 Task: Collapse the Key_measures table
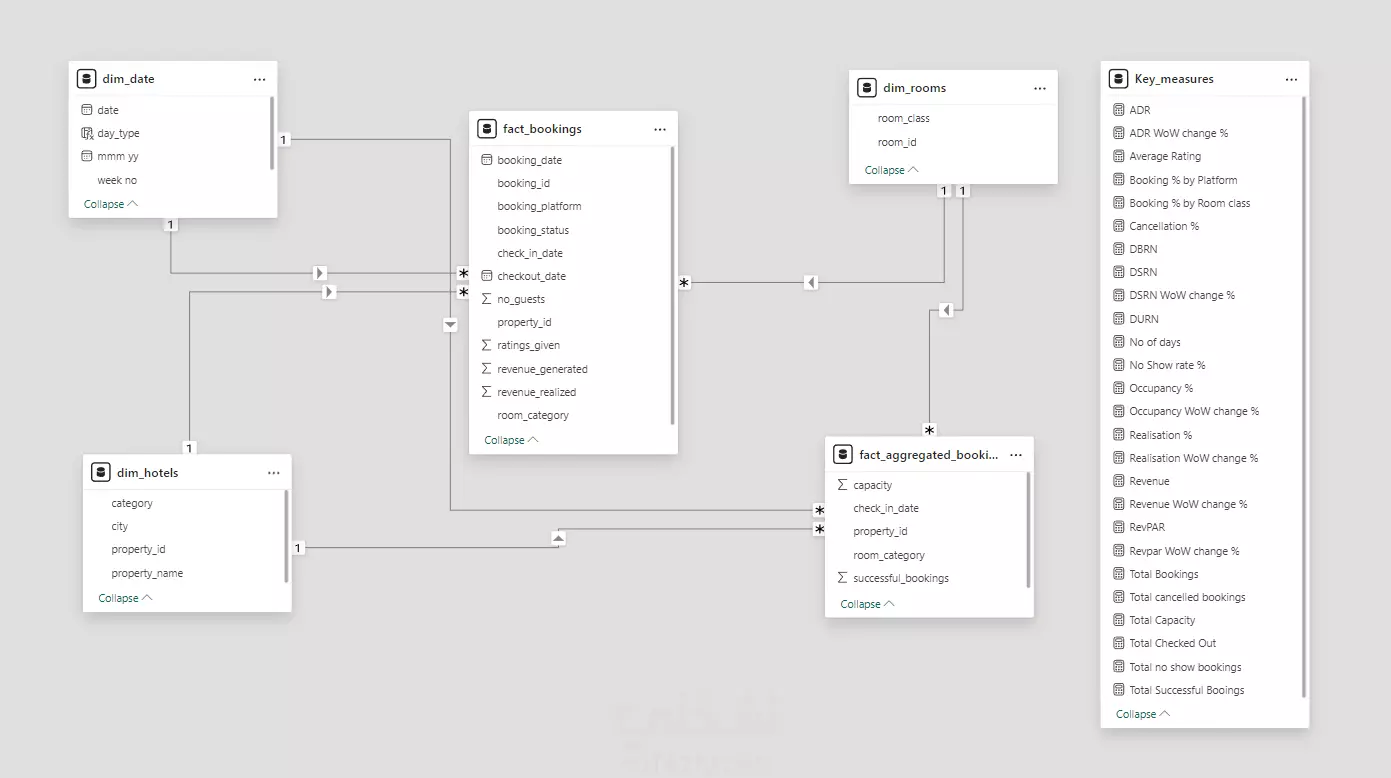pyautogui.click(x=1142, y=714)
